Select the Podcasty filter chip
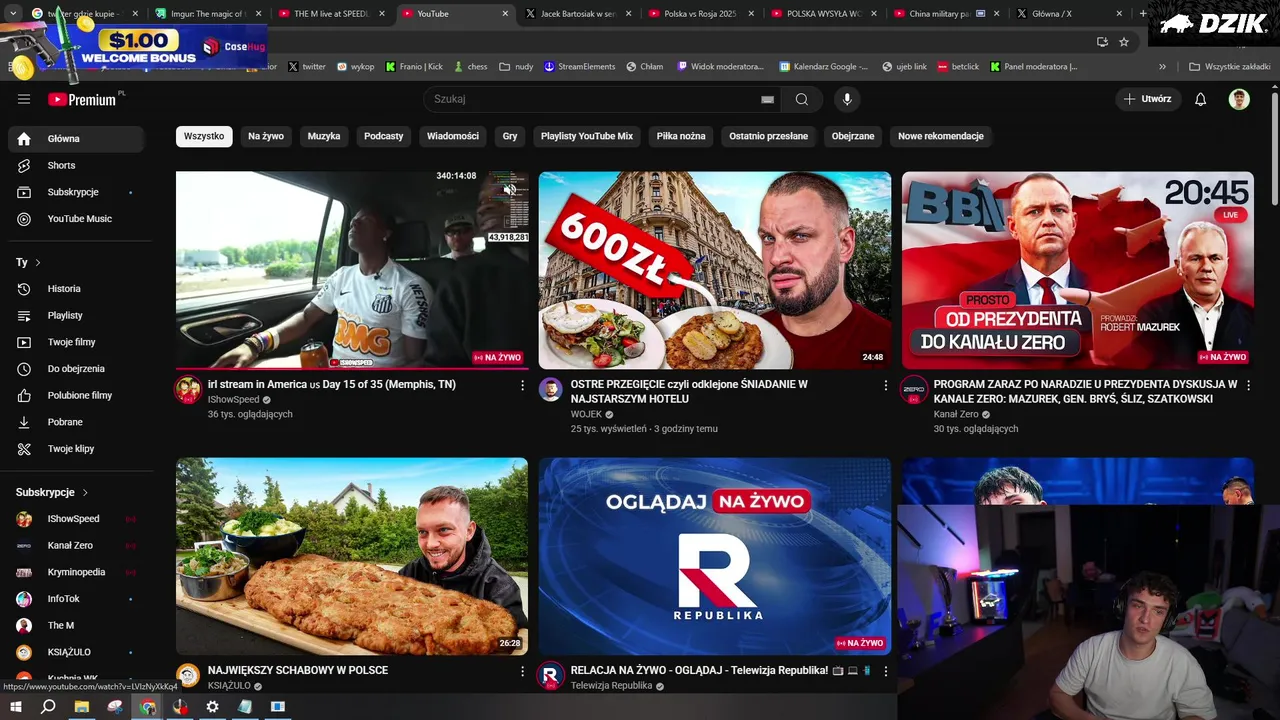This screenshot has height=720, width=1280. coord(384,136)
